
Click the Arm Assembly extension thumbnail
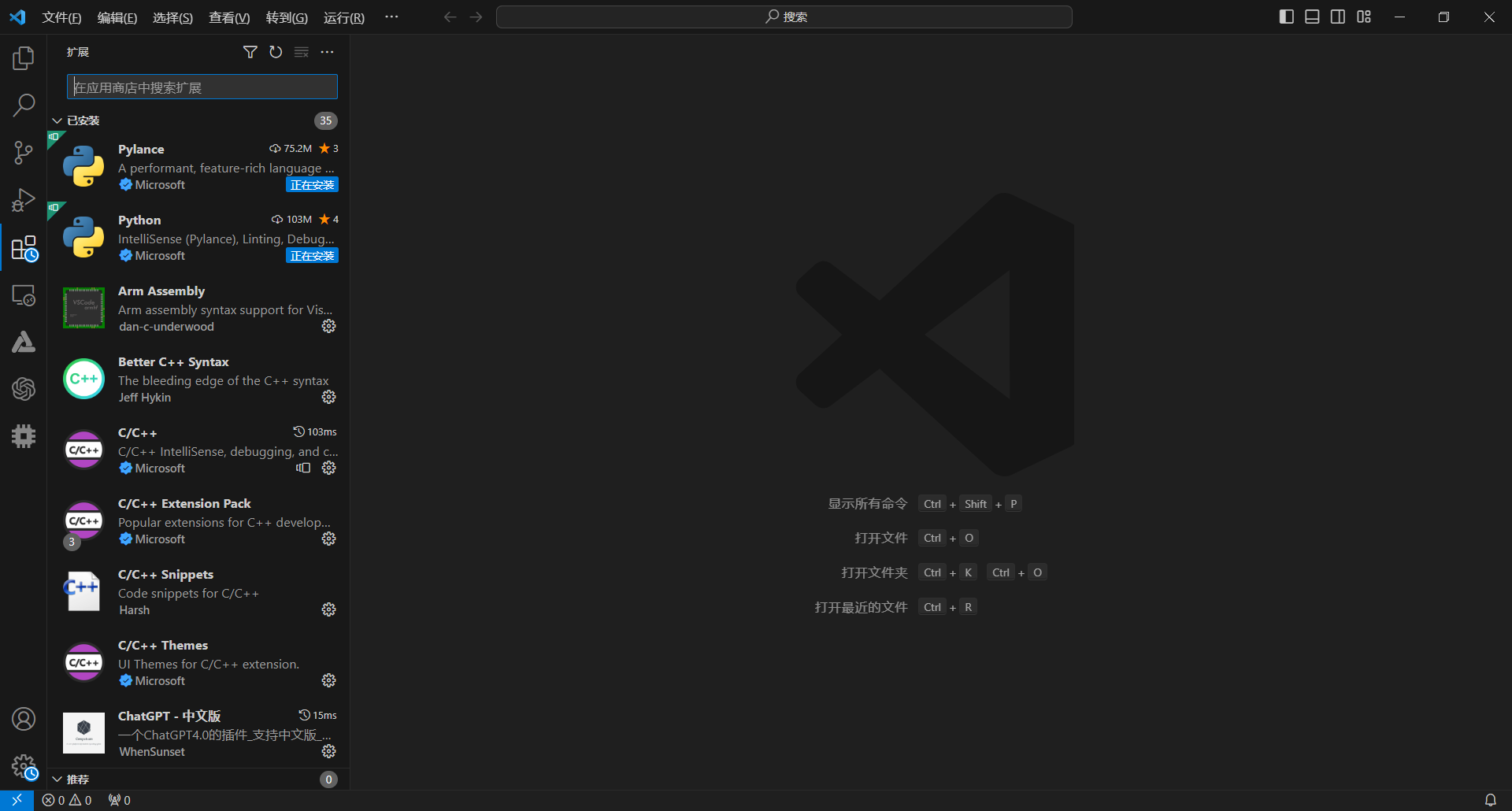[x=83, y=308]
